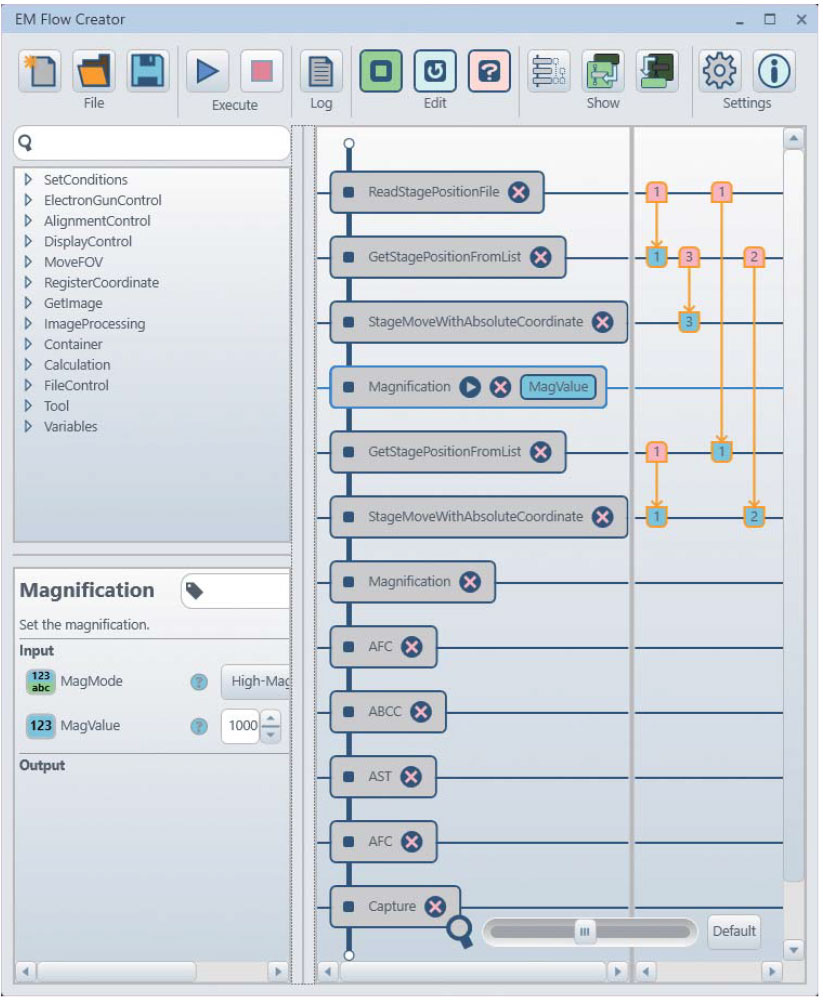
Task: Delete the Capture step from flow
Action: click(435, 907)
